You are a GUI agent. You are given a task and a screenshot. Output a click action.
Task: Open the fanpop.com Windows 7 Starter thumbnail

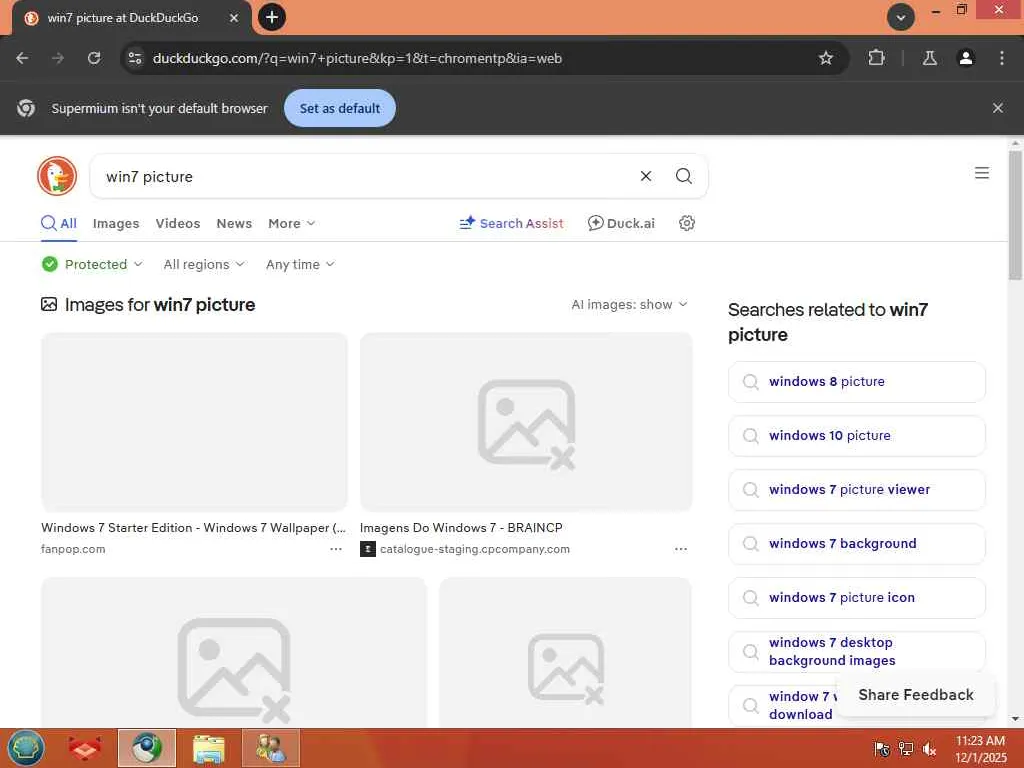coord(194,422)
